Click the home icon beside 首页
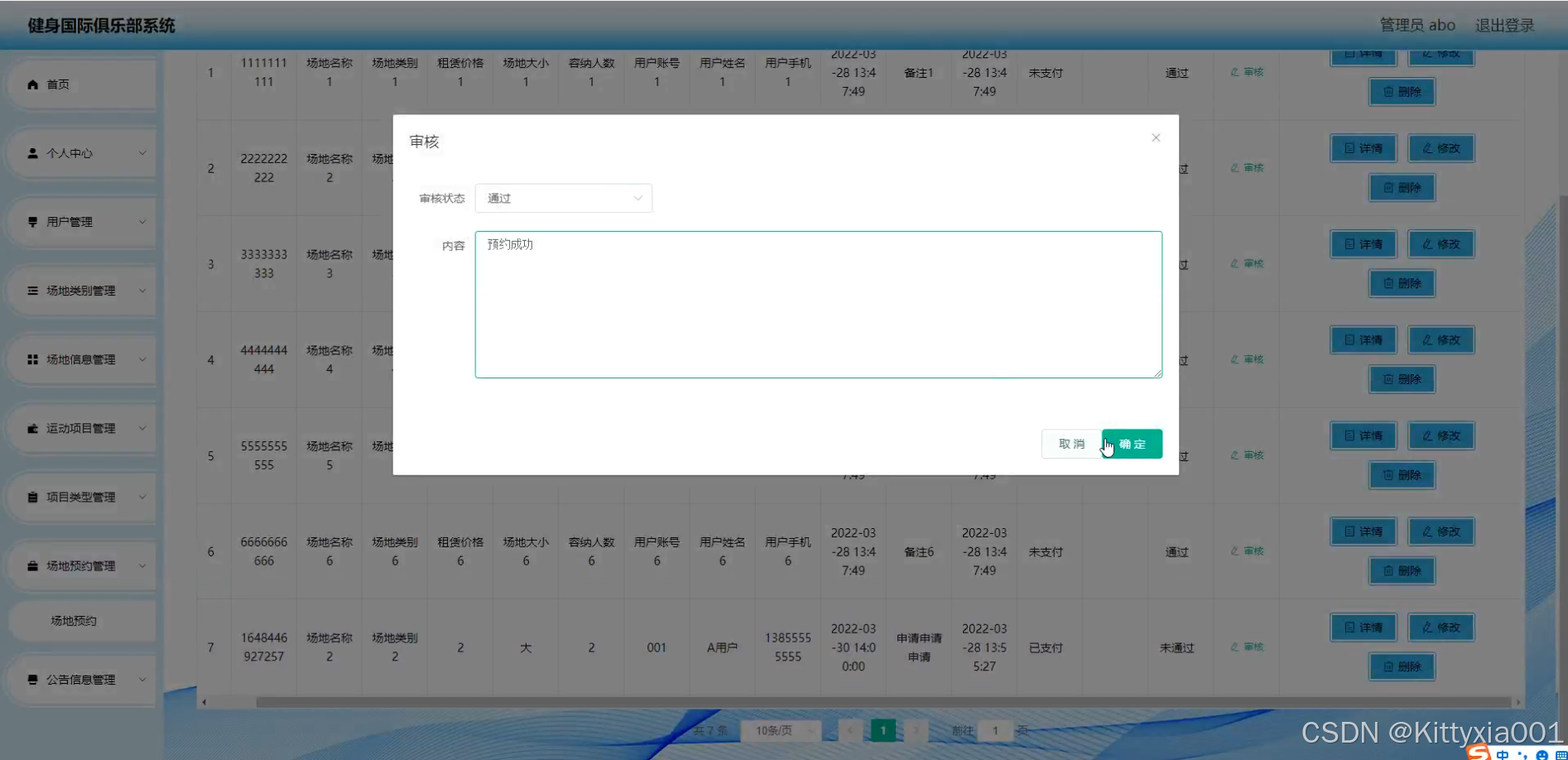This screenshot has width=1568, height=760. tap(32, 84)
